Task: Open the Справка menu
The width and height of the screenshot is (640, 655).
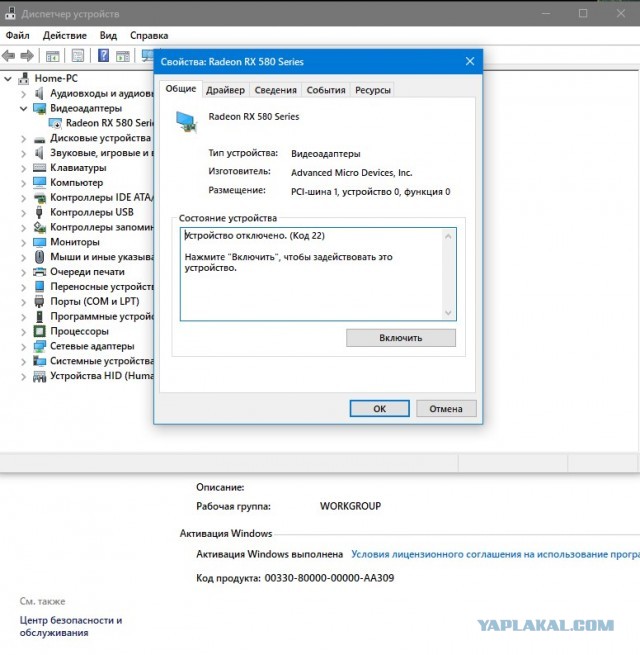Action: 149,36
